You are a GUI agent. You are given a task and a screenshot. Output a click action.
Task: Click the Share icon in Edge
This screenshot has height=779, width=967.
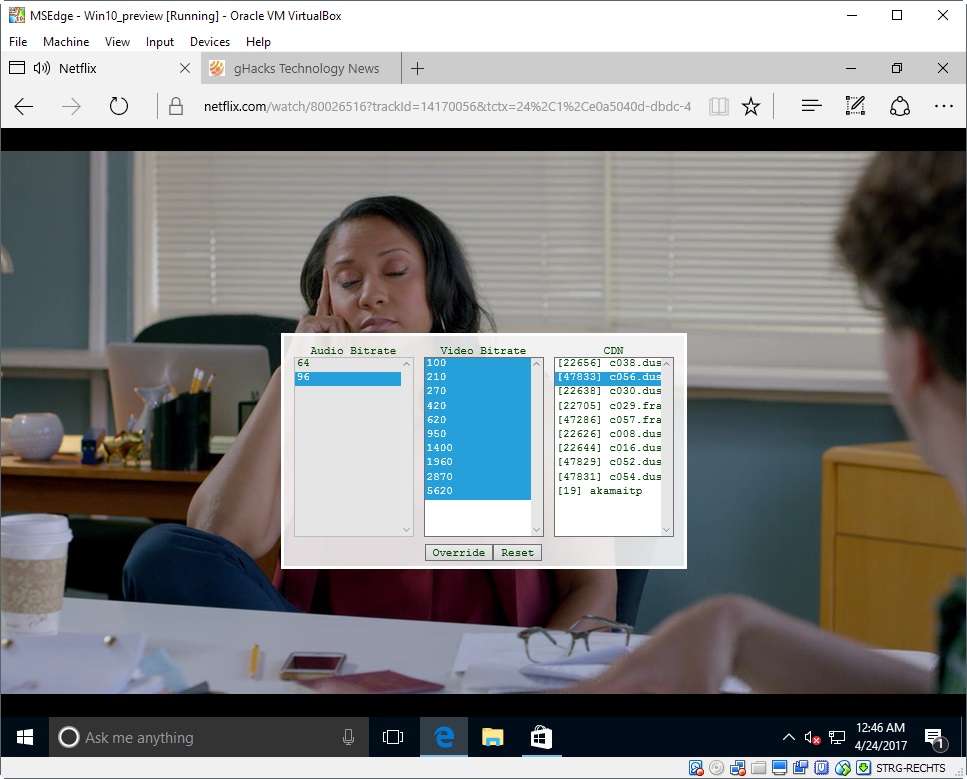coord(899,106)
